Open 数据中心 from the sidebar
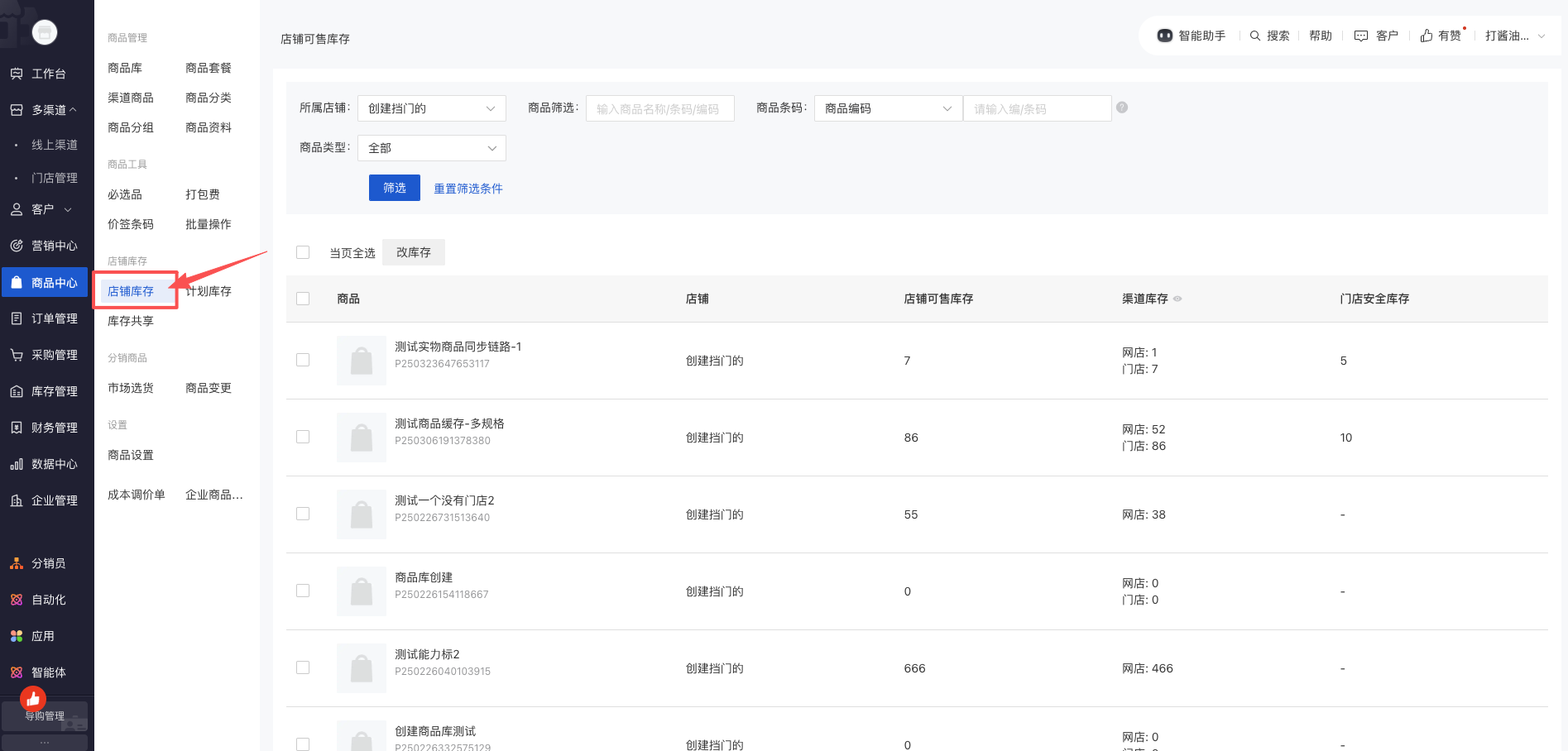This screenshot has width=1568, height=751. (x=46, y=464)
